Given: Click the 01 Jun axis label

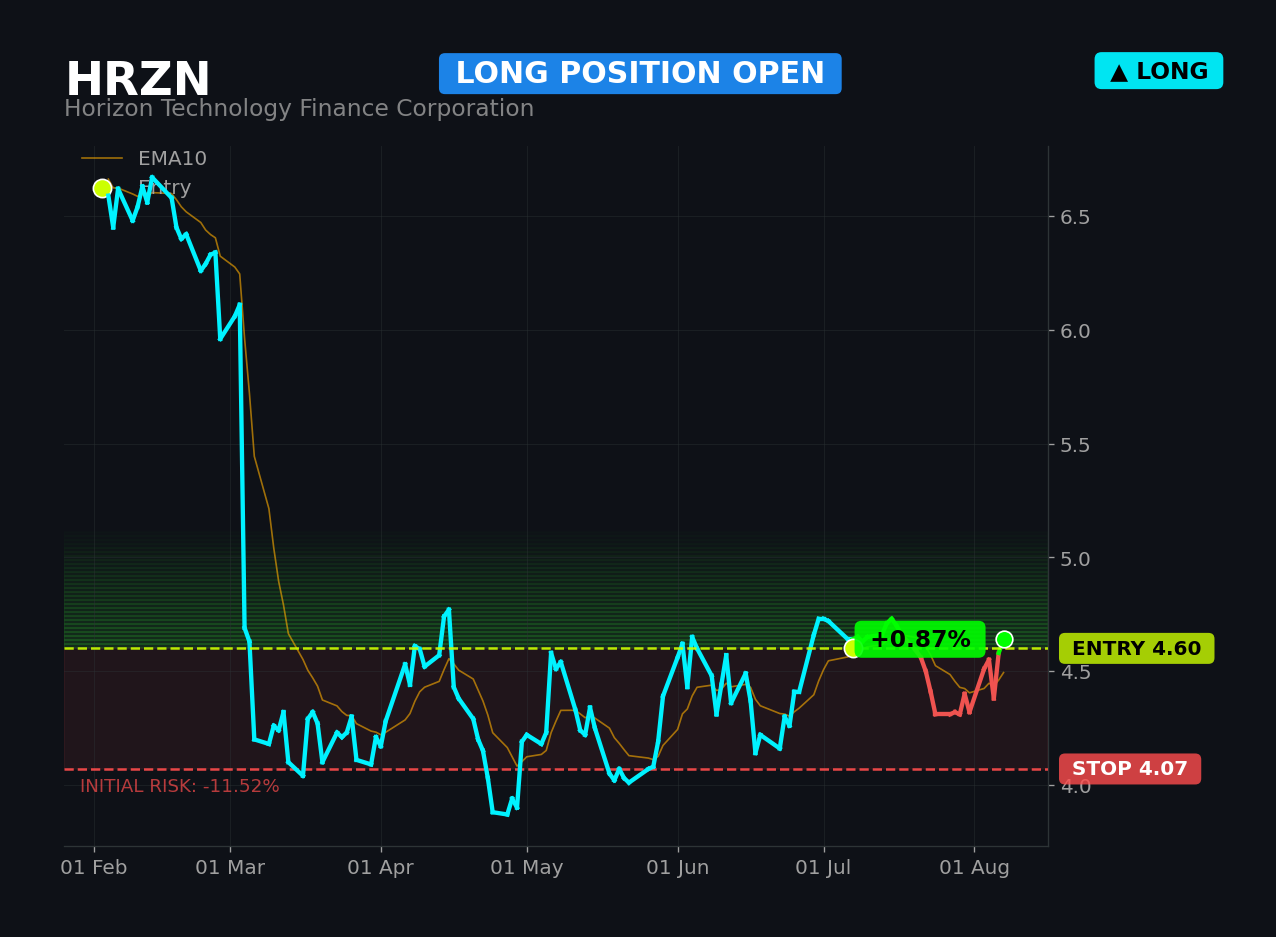Looking at the screenshot, I should coord(678,868).
